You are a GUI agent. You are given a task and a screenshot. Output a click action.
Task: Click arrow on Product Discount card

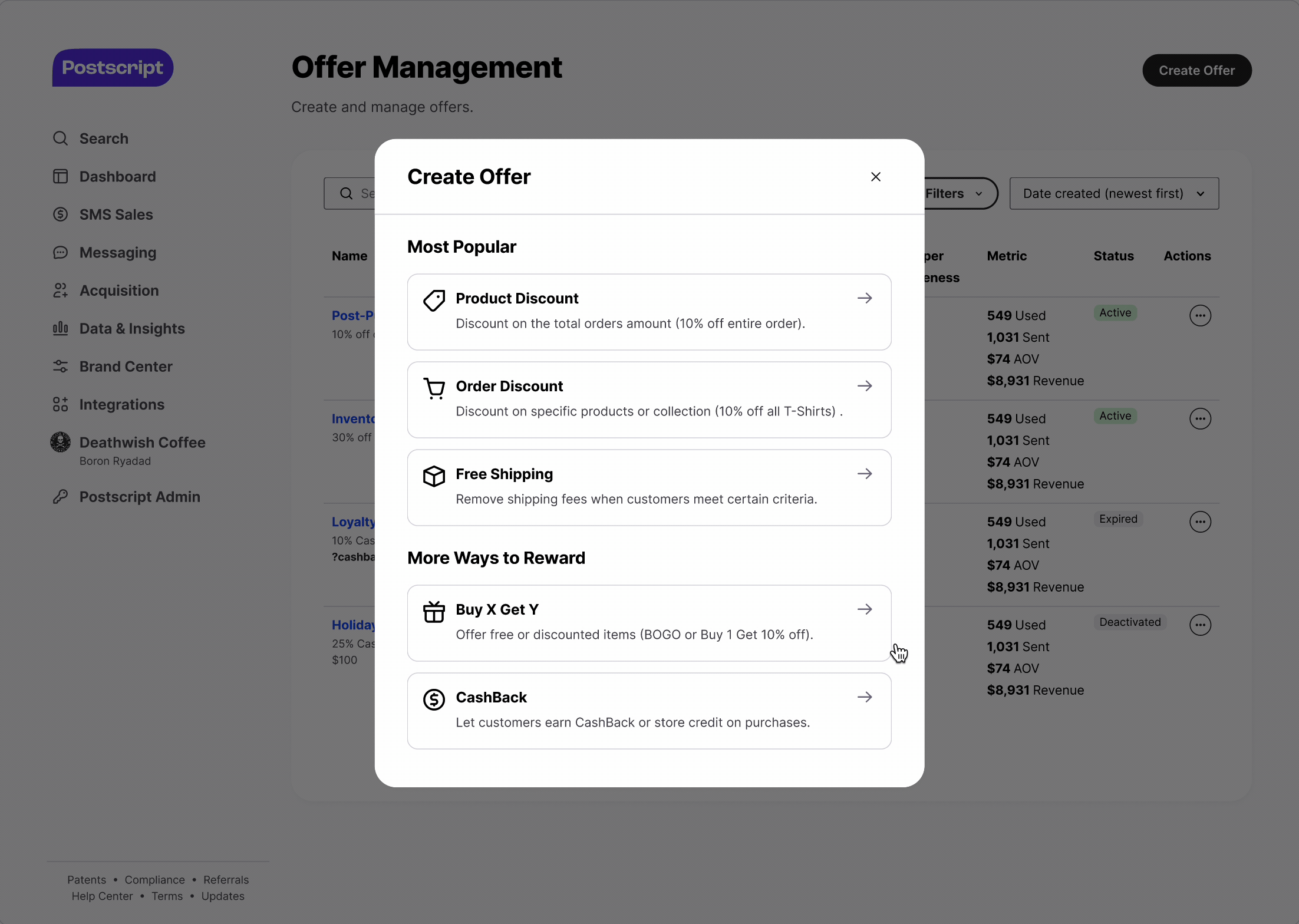(864, 298)
